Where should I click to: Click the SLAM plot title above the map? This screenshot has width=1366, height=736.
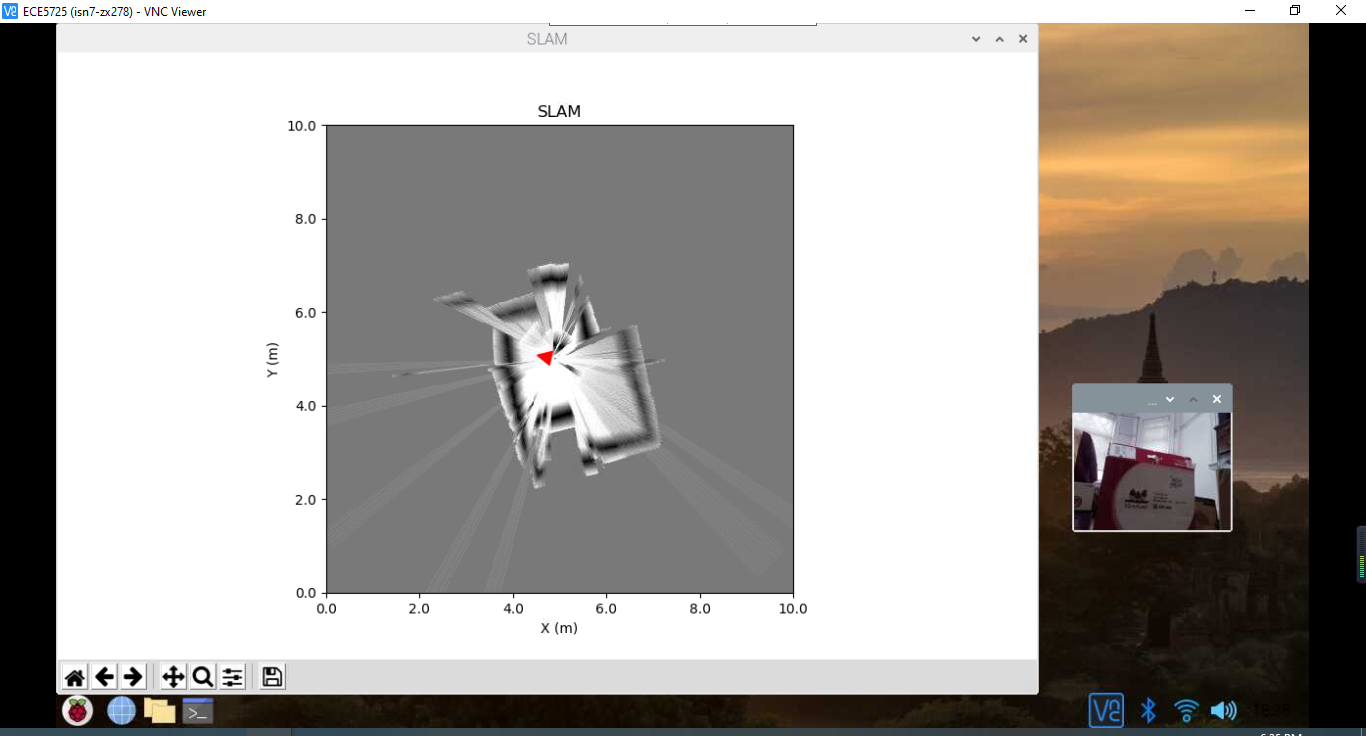click(x=559, y=111)
